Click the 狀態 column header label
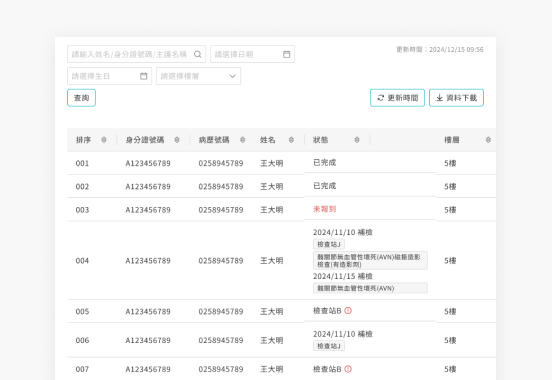 tap(321, 140)
